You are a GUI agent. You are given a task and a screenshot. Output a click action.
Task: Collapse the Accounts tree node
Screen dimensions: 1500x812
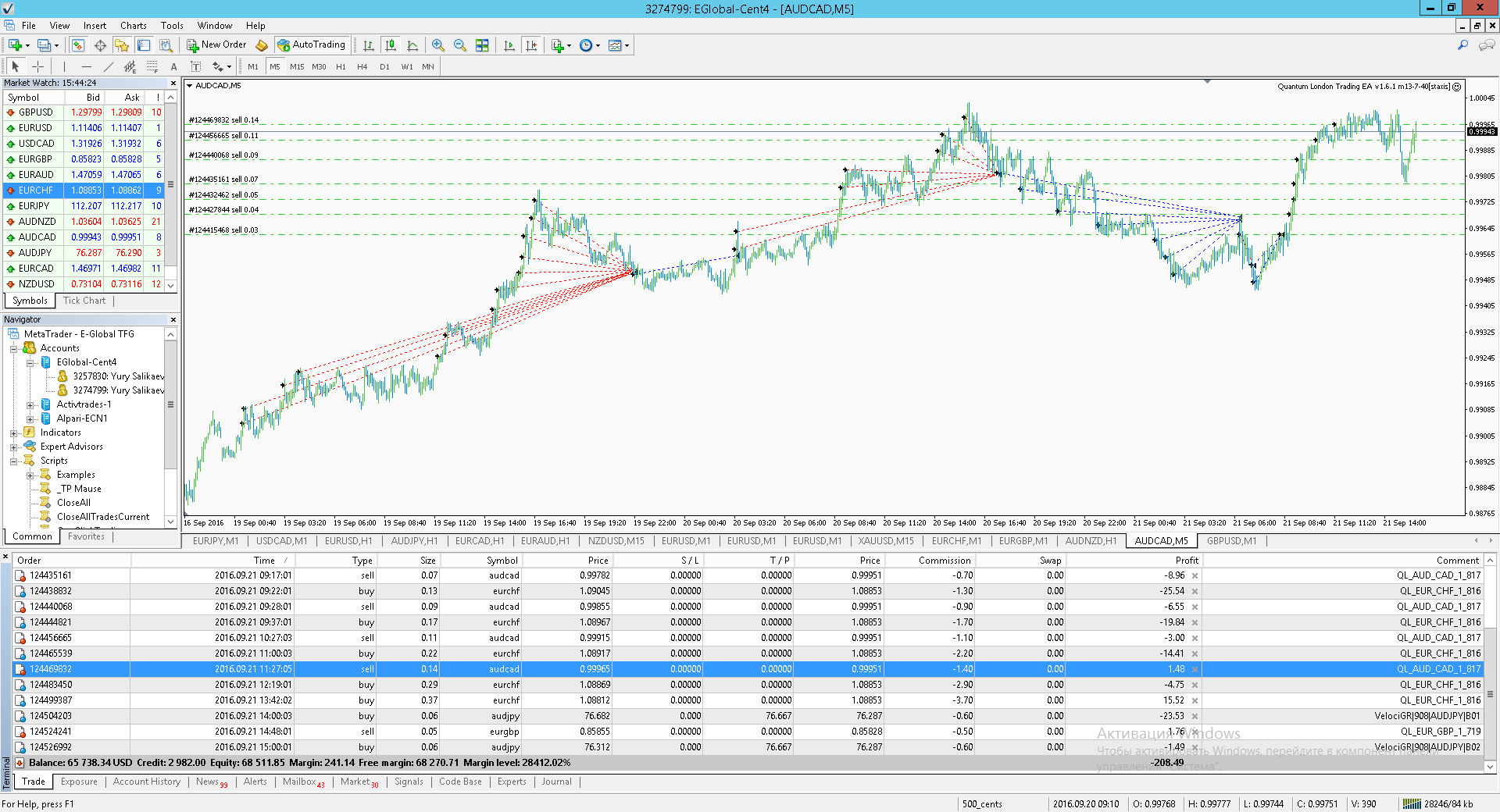click(x=13, y=348)
